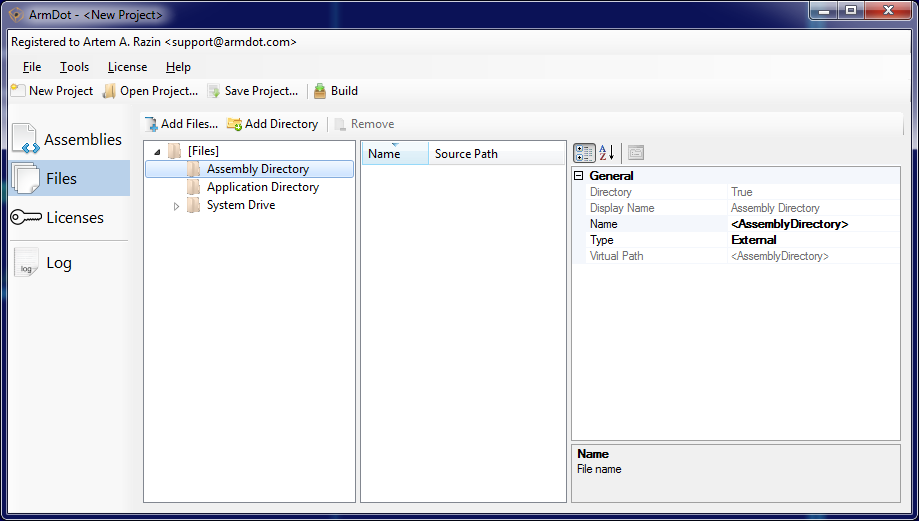The height and width of the screenshot is (521, 919).
Task: Click the [Files] root folder icon
Action: tap(175, 151)
